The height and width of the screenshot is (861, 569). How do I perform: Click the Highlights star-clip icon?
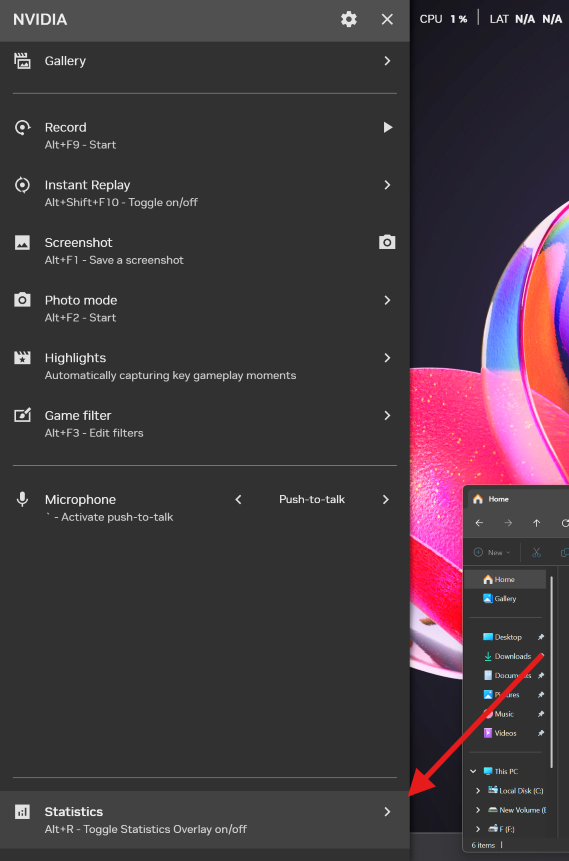(22, 358)
